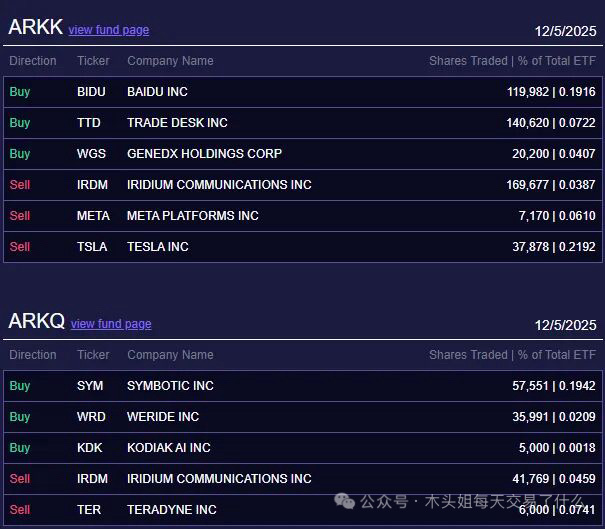
Task: Click the ARKK Company Name column header
Action: tap(170, 61)
